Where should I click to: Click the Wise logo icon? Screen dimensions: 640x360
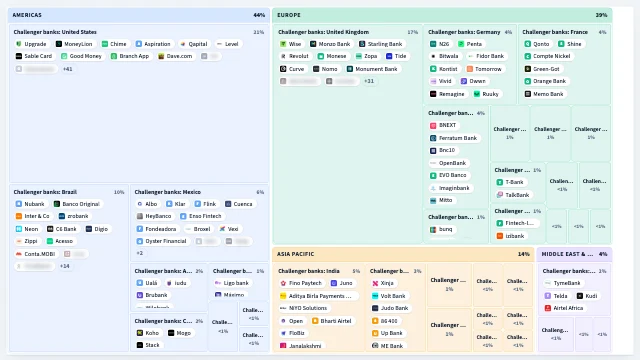(283, 44)
